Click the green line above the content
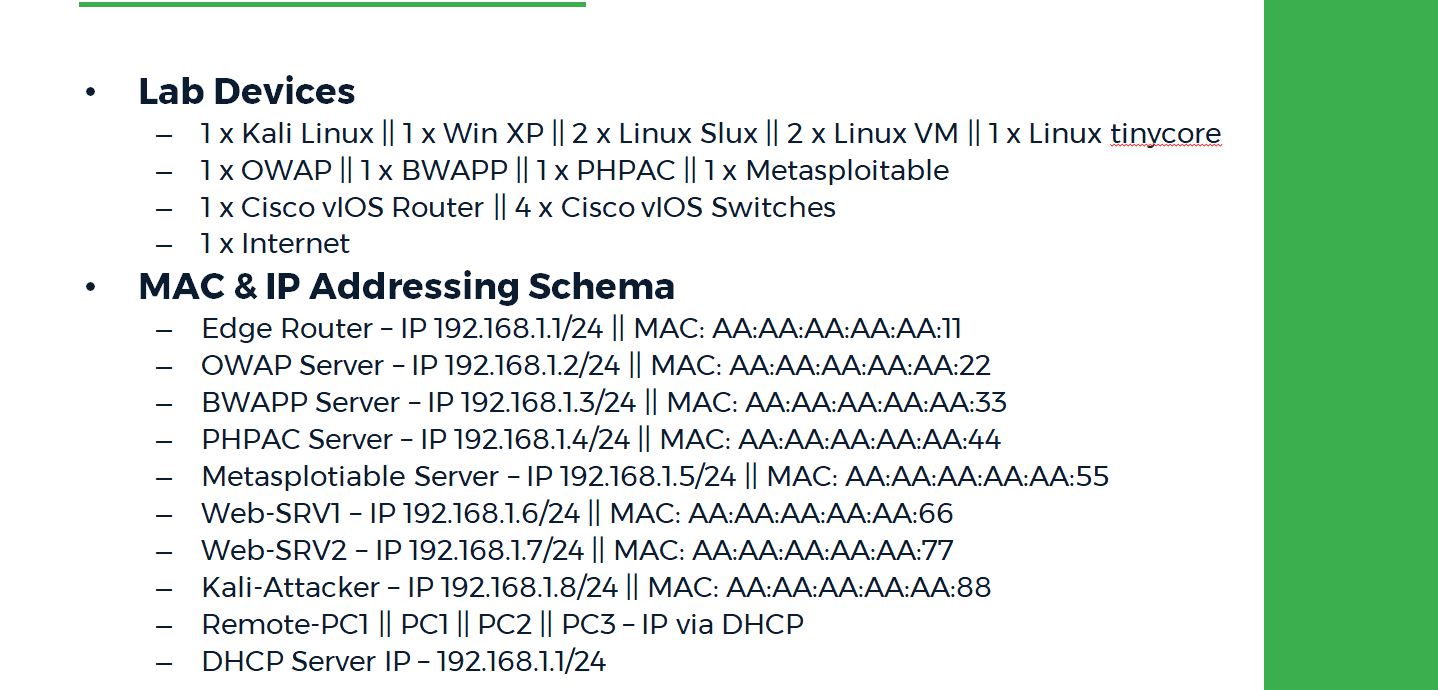Image resolution: width=1438 pixels, height=690 pixels. click(332, 4)
